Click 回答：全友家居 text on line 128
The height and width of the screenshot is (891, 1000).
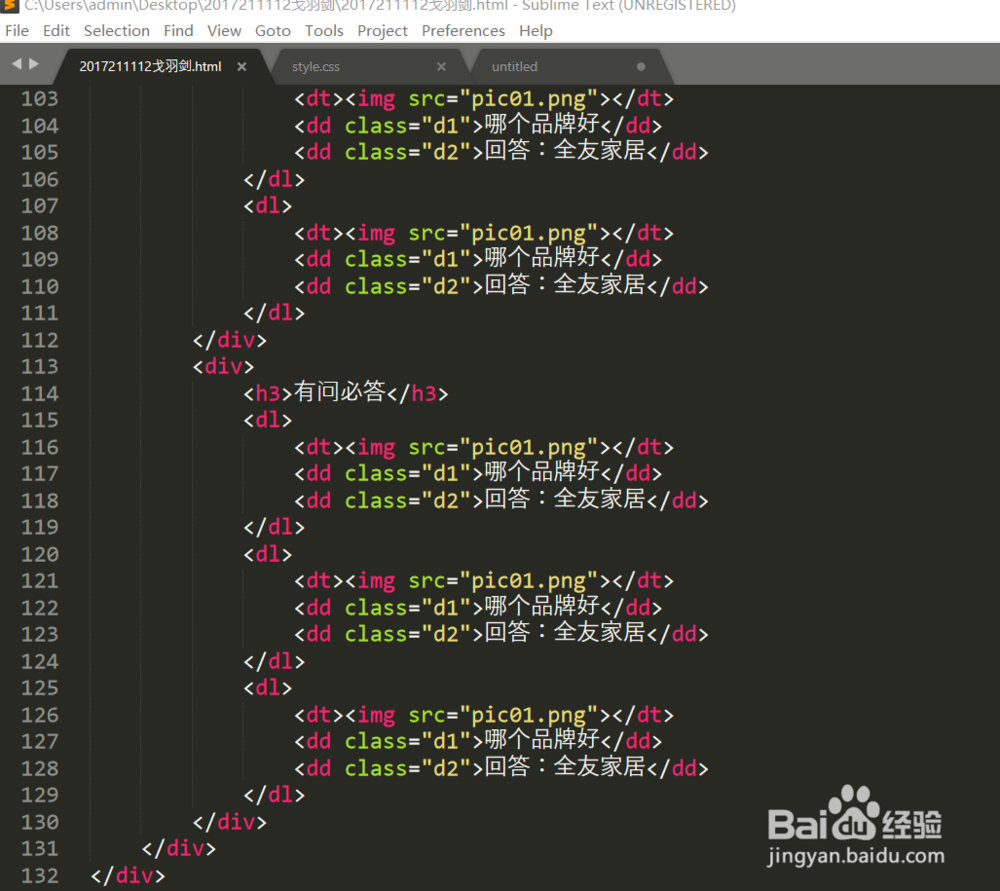click(565, 767)
